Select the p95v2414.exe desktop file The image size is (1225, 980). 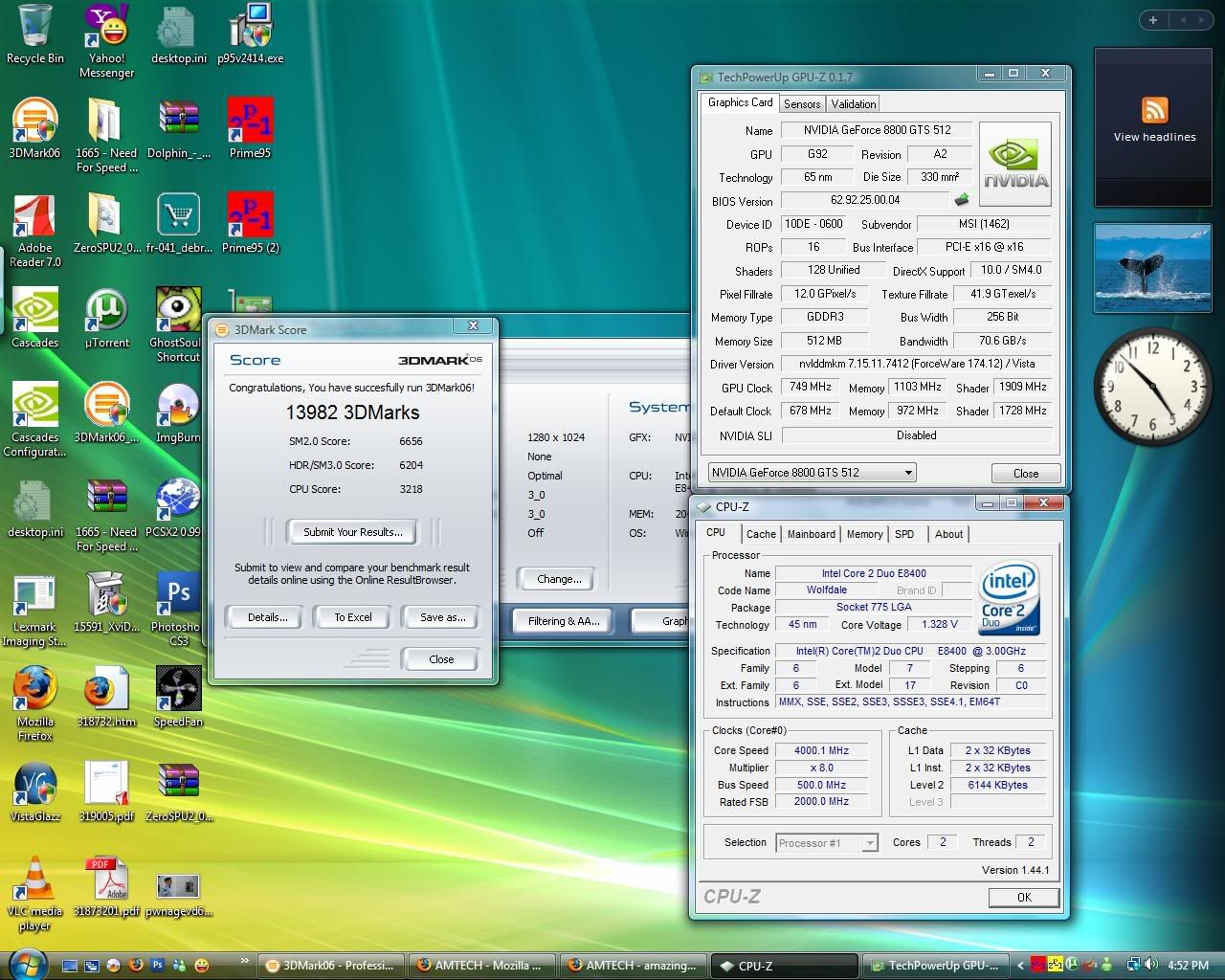[x=250, y=34]
